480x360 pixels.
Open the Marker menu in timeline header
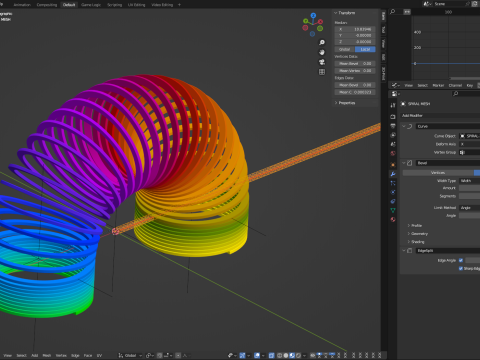(x=438, y=86)
